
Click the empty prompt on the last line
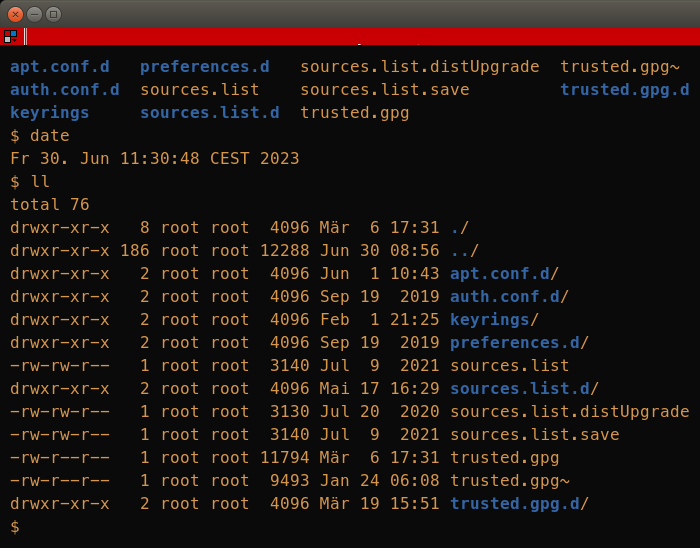[x=15, y=527]
